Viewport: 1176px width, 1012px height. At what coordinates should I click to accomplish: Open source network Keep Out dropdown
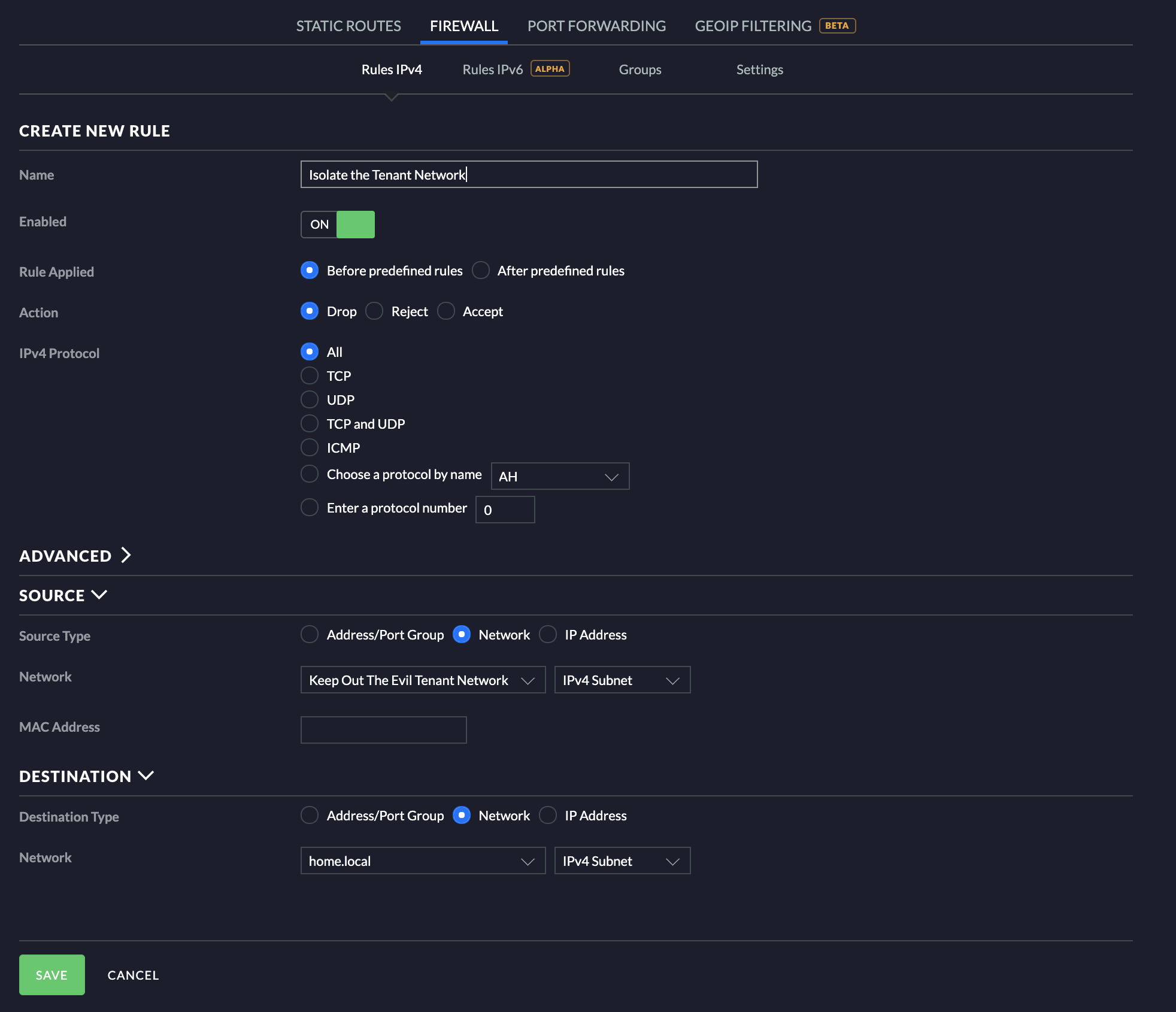pos(423,680)
